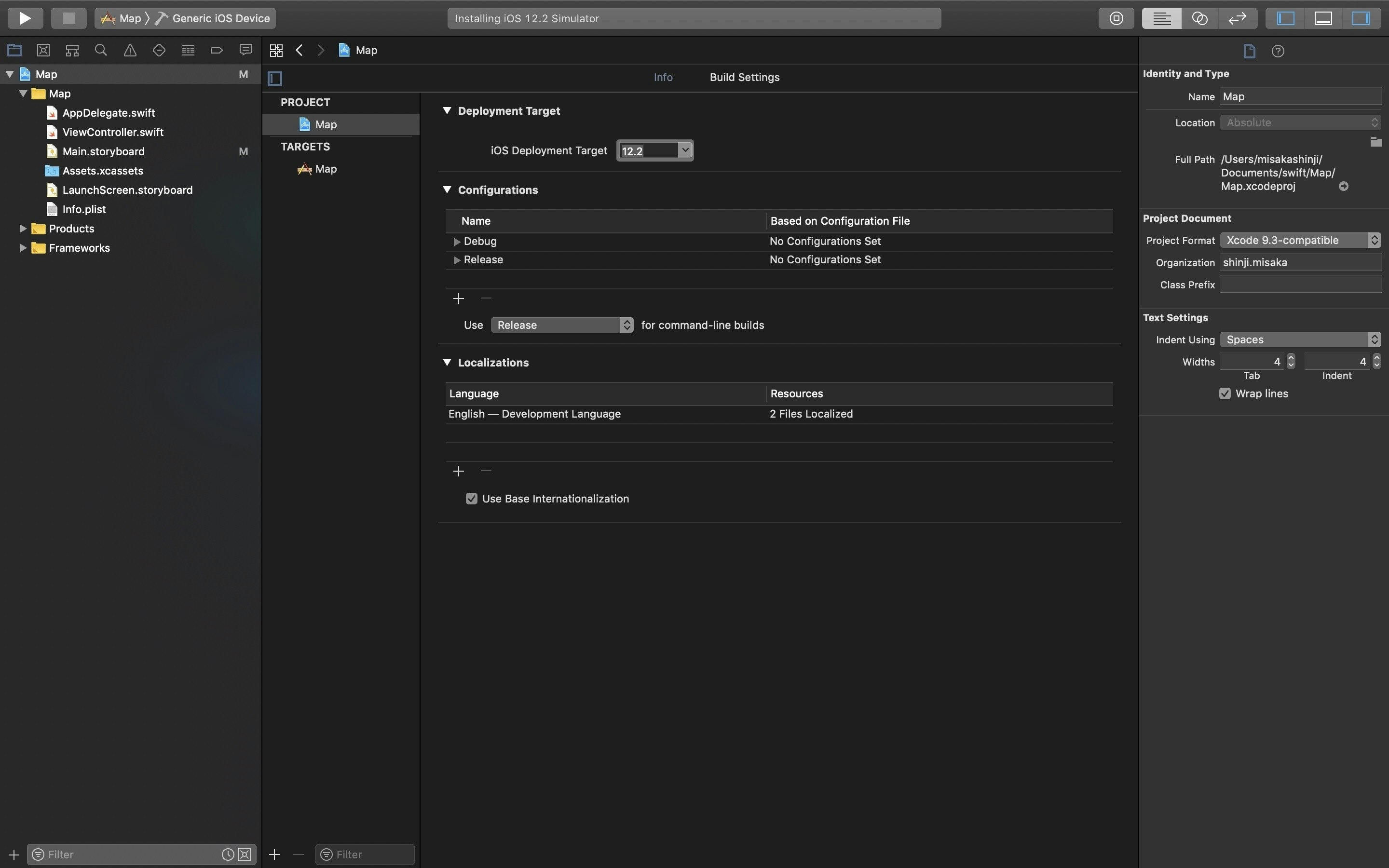Add a new target with plus
This screenshot has height=868, width=1389.
pos(274,854)
